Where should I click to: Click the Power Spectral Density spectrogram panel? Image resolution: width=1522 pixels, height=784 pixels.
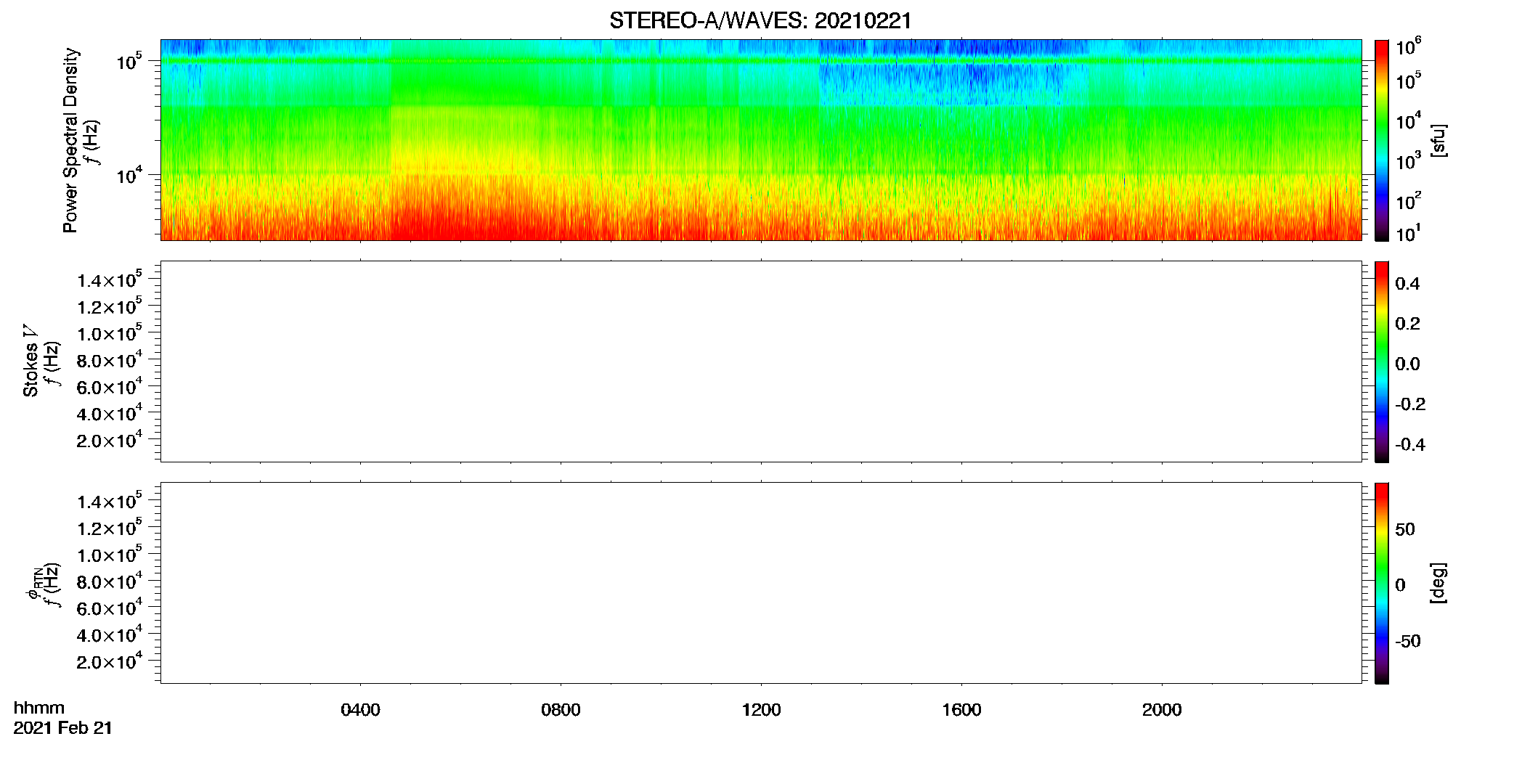(761, 139)
